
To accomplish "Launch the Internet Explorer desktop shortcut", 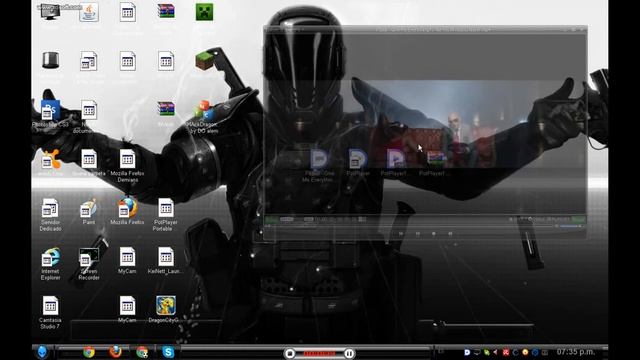I will (51, 257).
